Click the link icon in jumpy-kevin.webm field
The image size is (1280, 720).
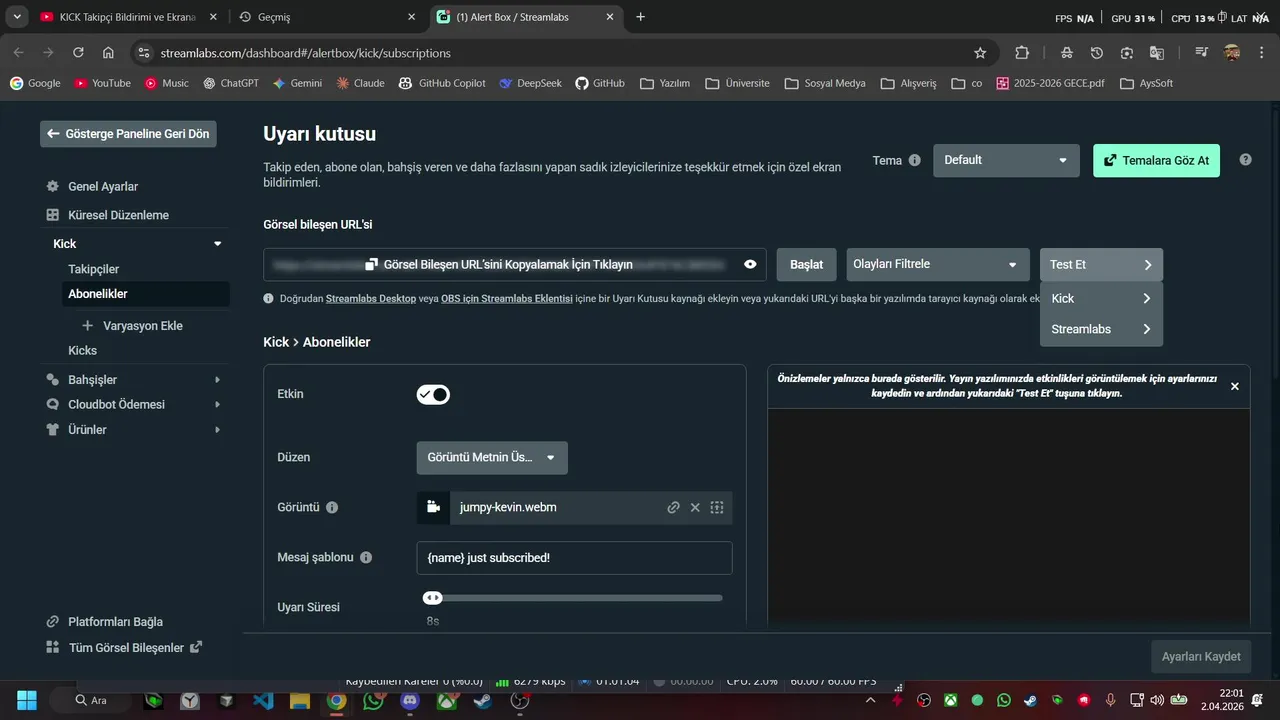(674, 507)
